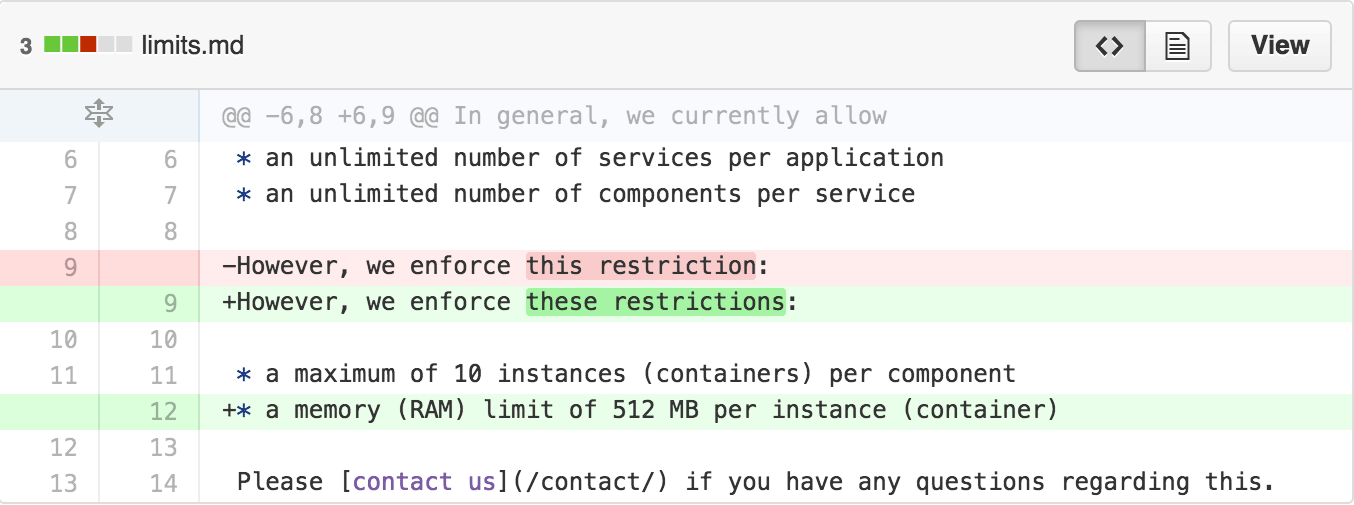Viewport: 1354px width, 505px height.
Task: Click deleted old line number 9
Action: (x=70, y=267)
